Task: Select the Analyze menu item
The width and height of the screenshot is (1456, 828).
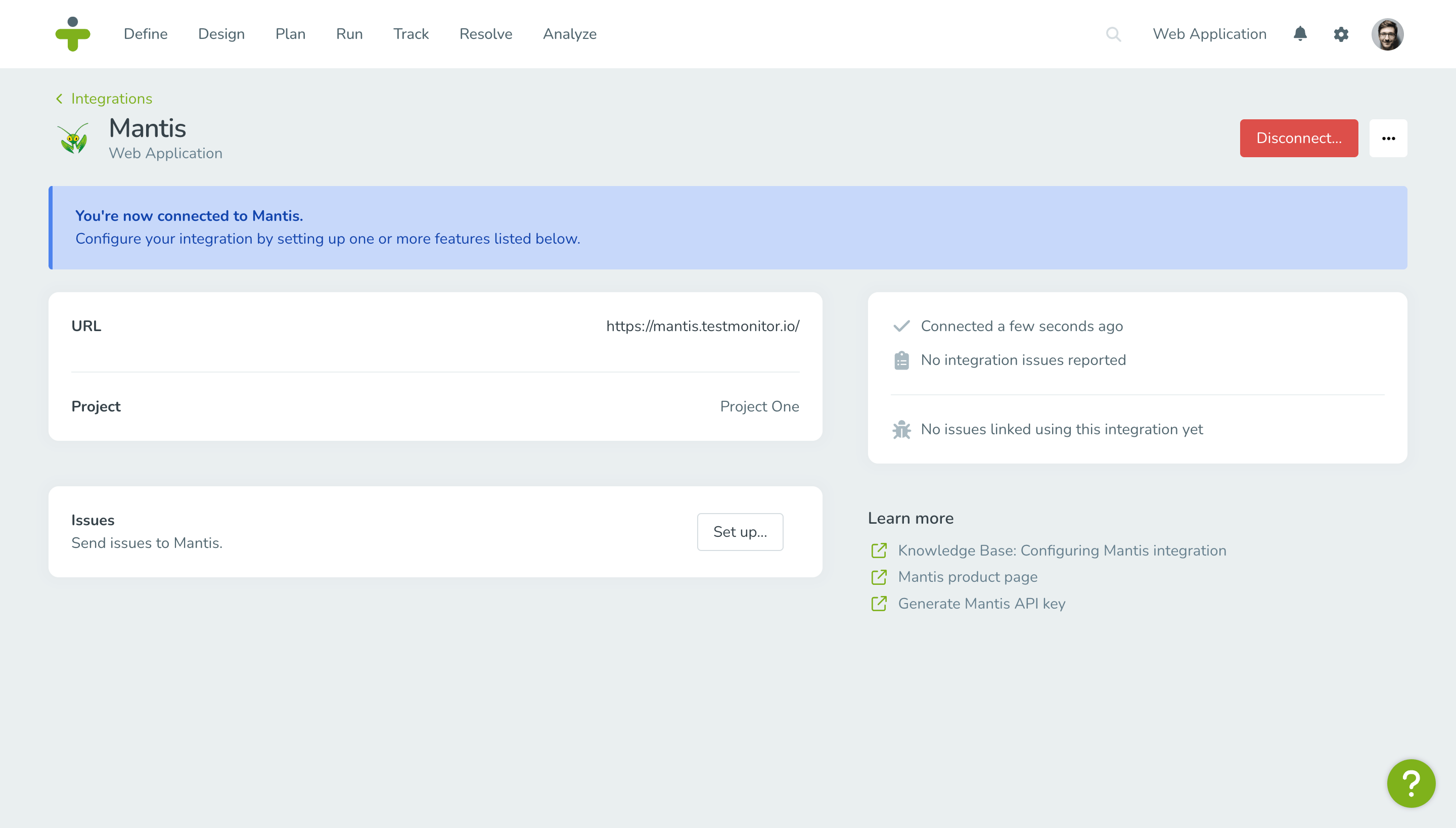Action: [x=569, y=34]
